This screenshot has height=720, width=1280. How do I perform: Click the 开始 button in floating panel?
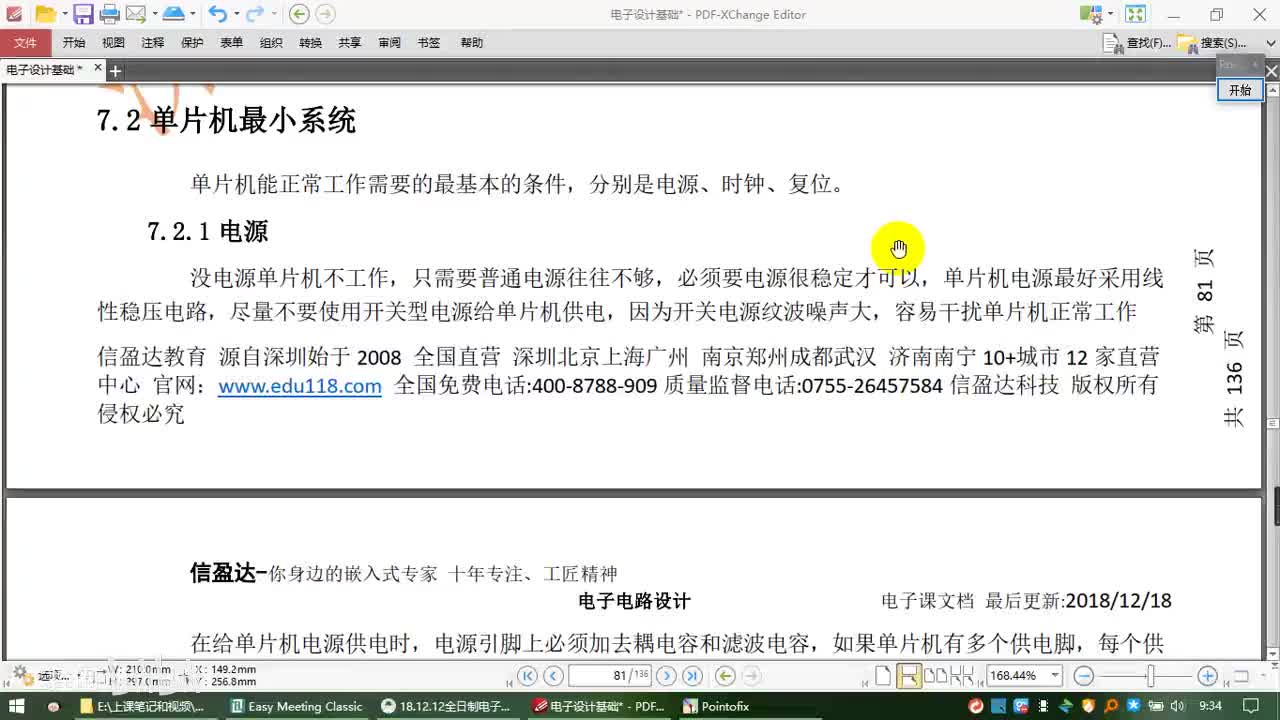[x=1240, y=90]
